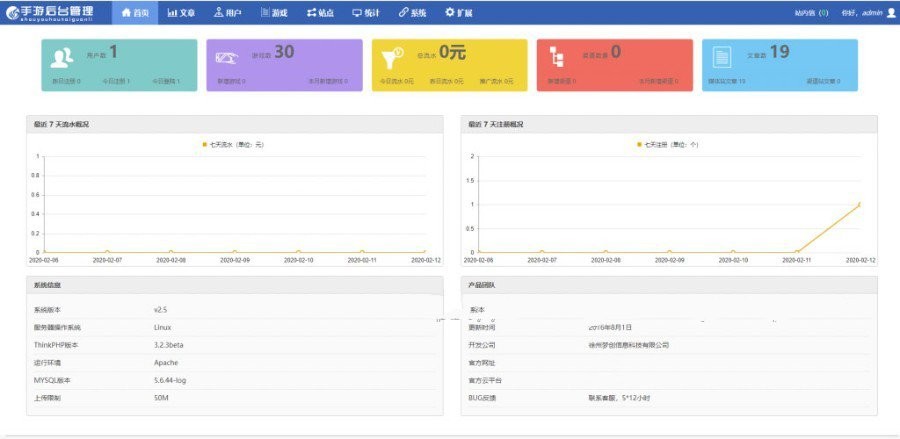
Task: Click the 5.6.44-log MySQL version value
Action: 170,380
